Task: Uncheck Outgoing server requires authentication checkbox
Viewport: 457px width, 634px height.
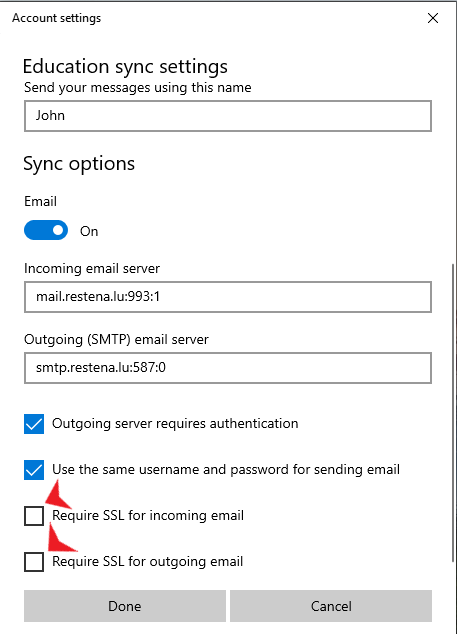Action: point(34,424)
